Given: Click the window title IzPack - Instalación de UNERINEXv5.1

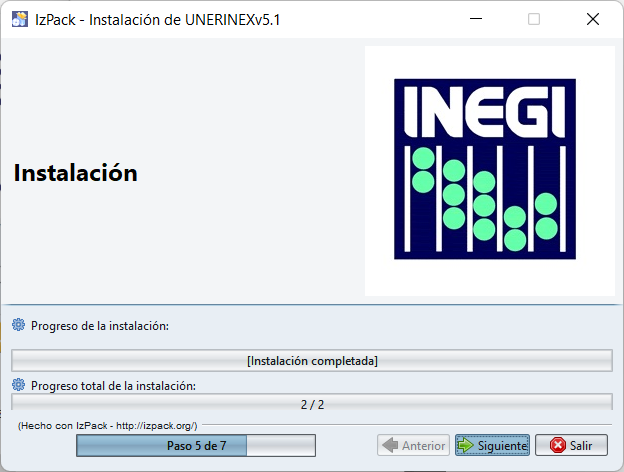Looking at the screenshot, I should (158, 20).
